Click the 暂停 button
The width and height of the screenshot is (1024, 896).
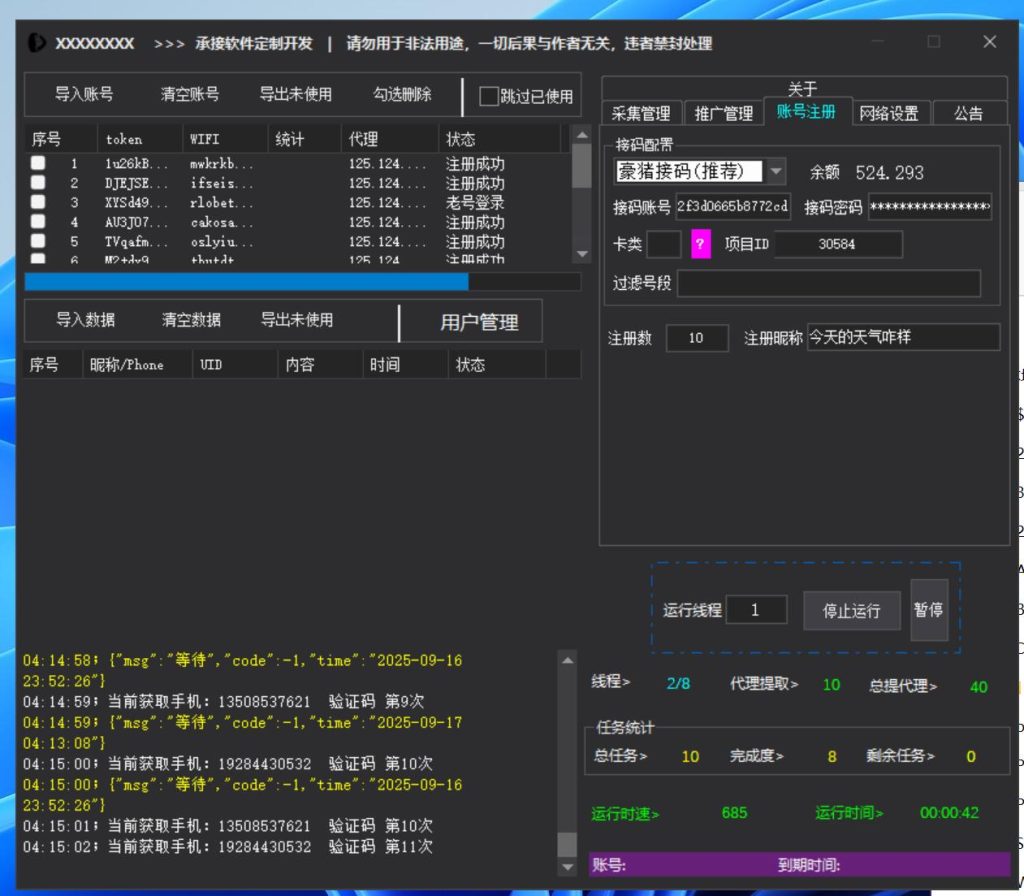(x=929, y=609)
